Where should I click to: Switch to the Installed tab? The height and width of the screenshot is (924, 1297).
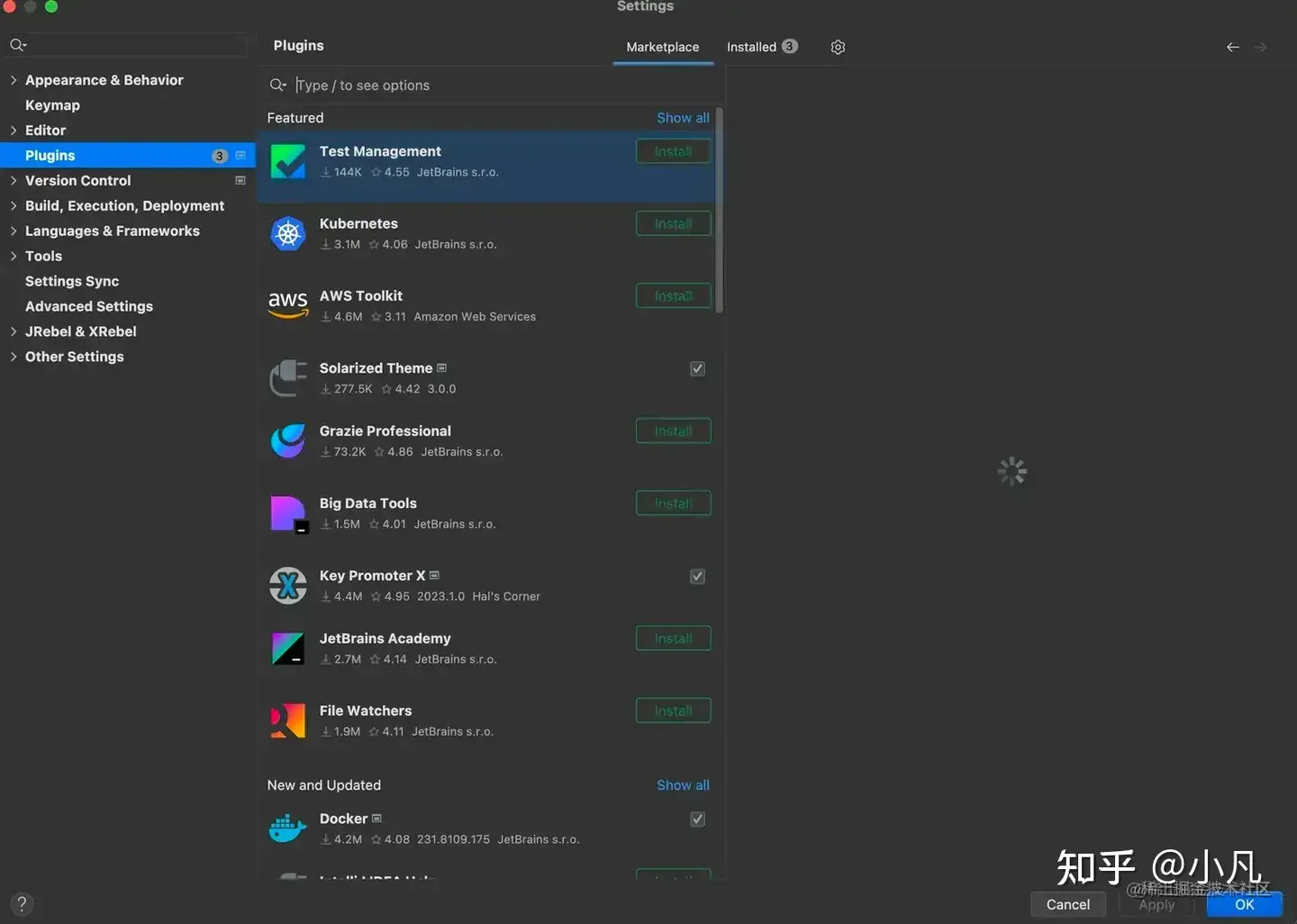[762, 47]
